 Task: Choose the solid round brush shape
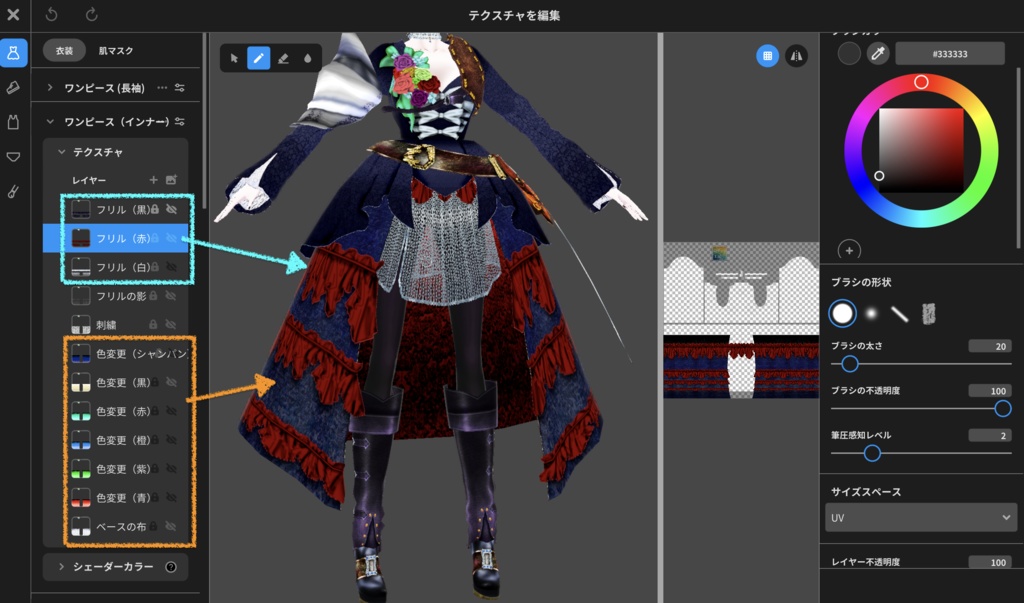pyautogui.click(x=842, y=314)
